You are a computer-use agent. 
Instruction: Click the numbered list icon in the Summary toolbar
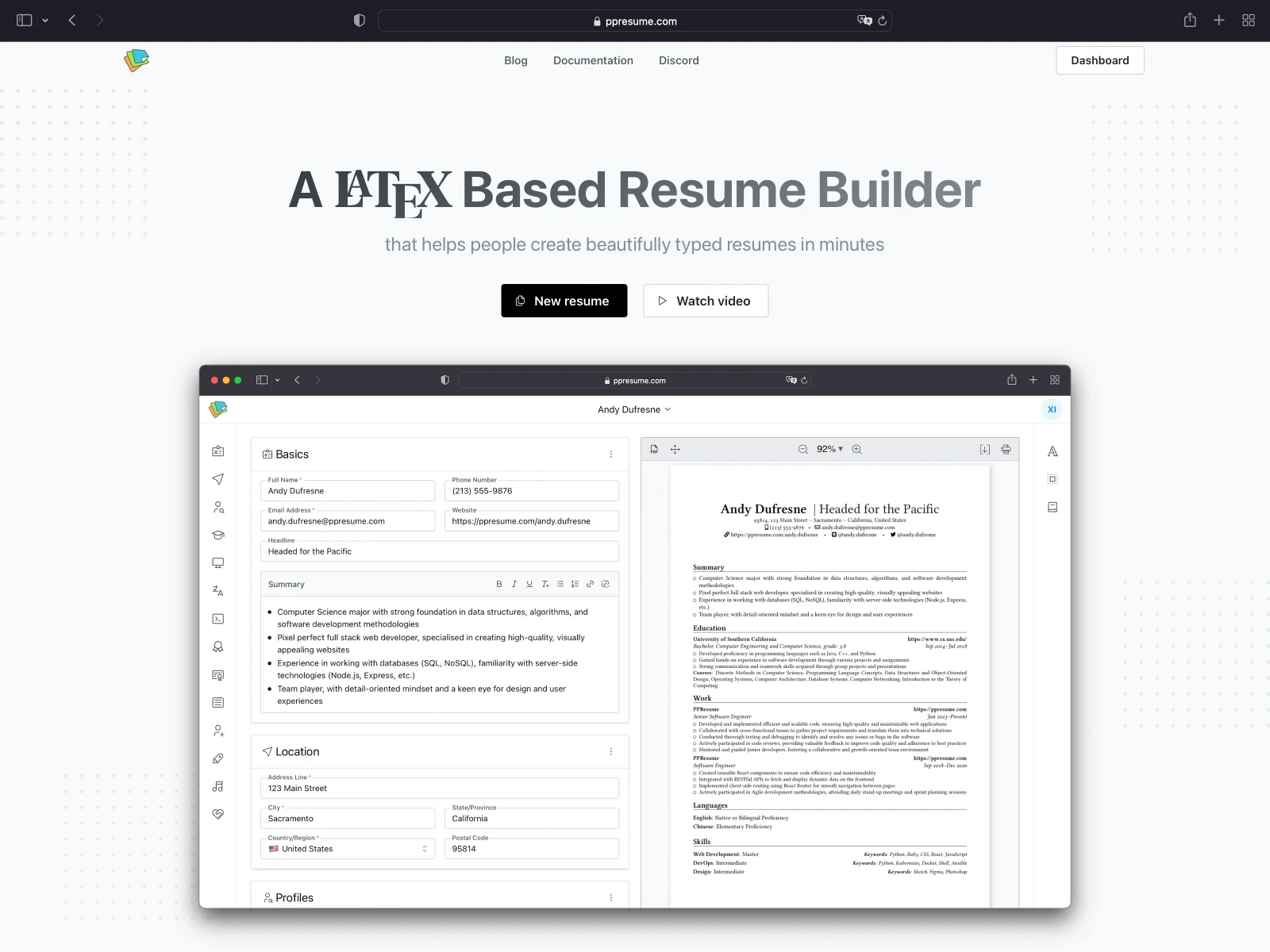coord(575,584)
